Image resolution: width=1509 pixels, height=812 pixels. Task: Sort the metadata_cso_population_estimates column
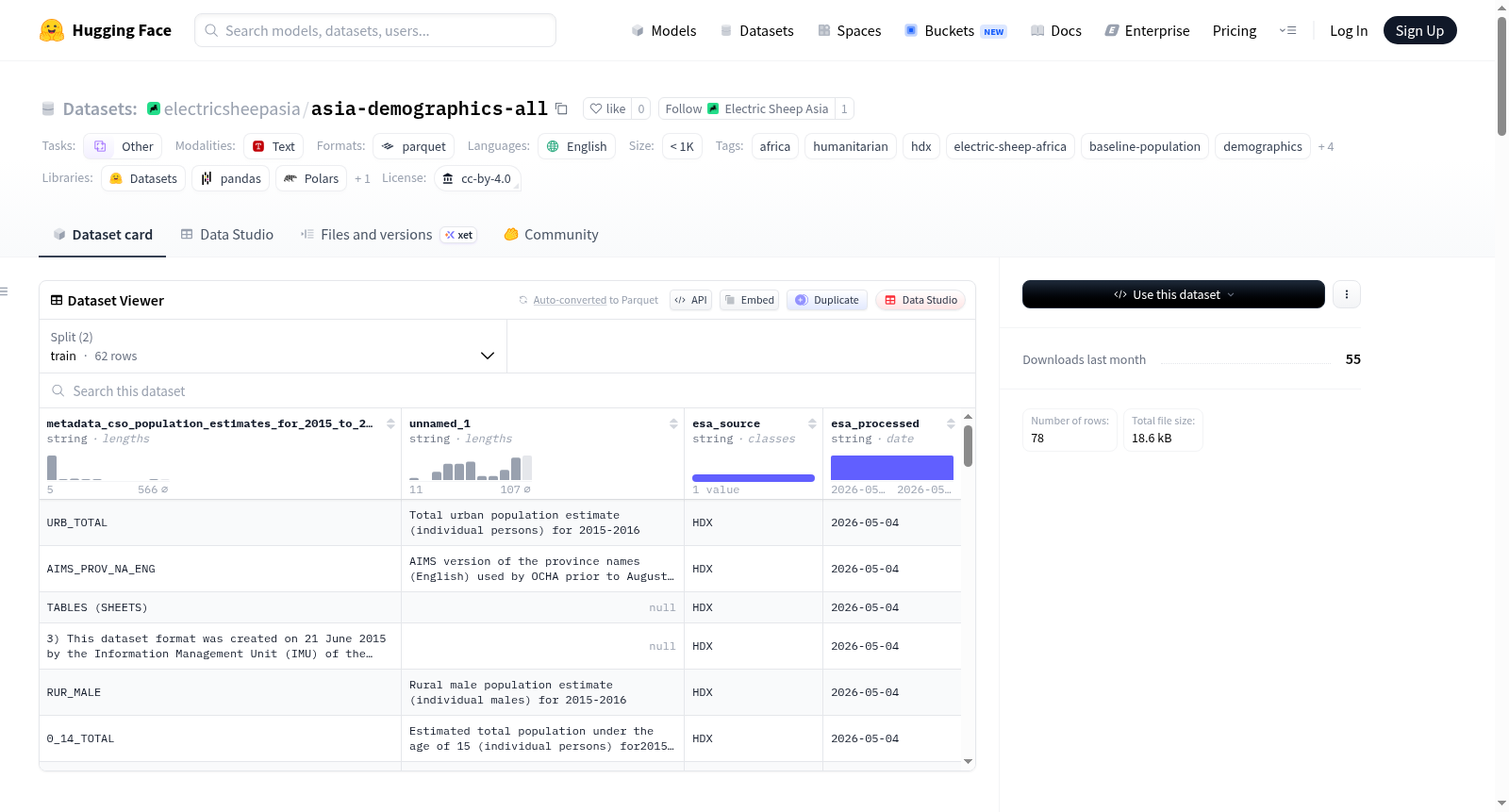pyautogui.click(x=390, y=423)
